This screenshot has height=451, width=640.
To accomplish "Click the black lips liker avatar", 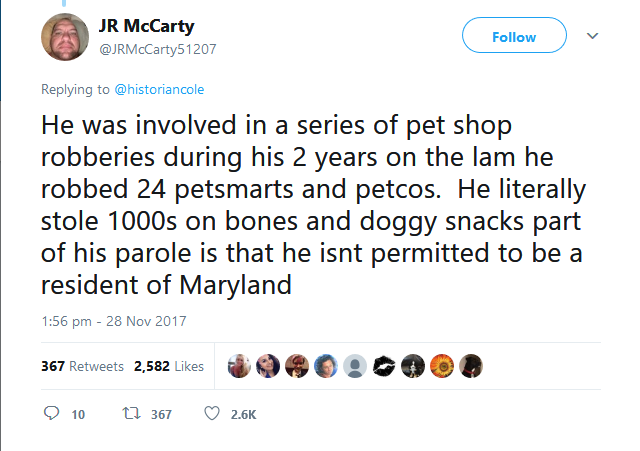I will pyautogui.click(x=384, y=366).
